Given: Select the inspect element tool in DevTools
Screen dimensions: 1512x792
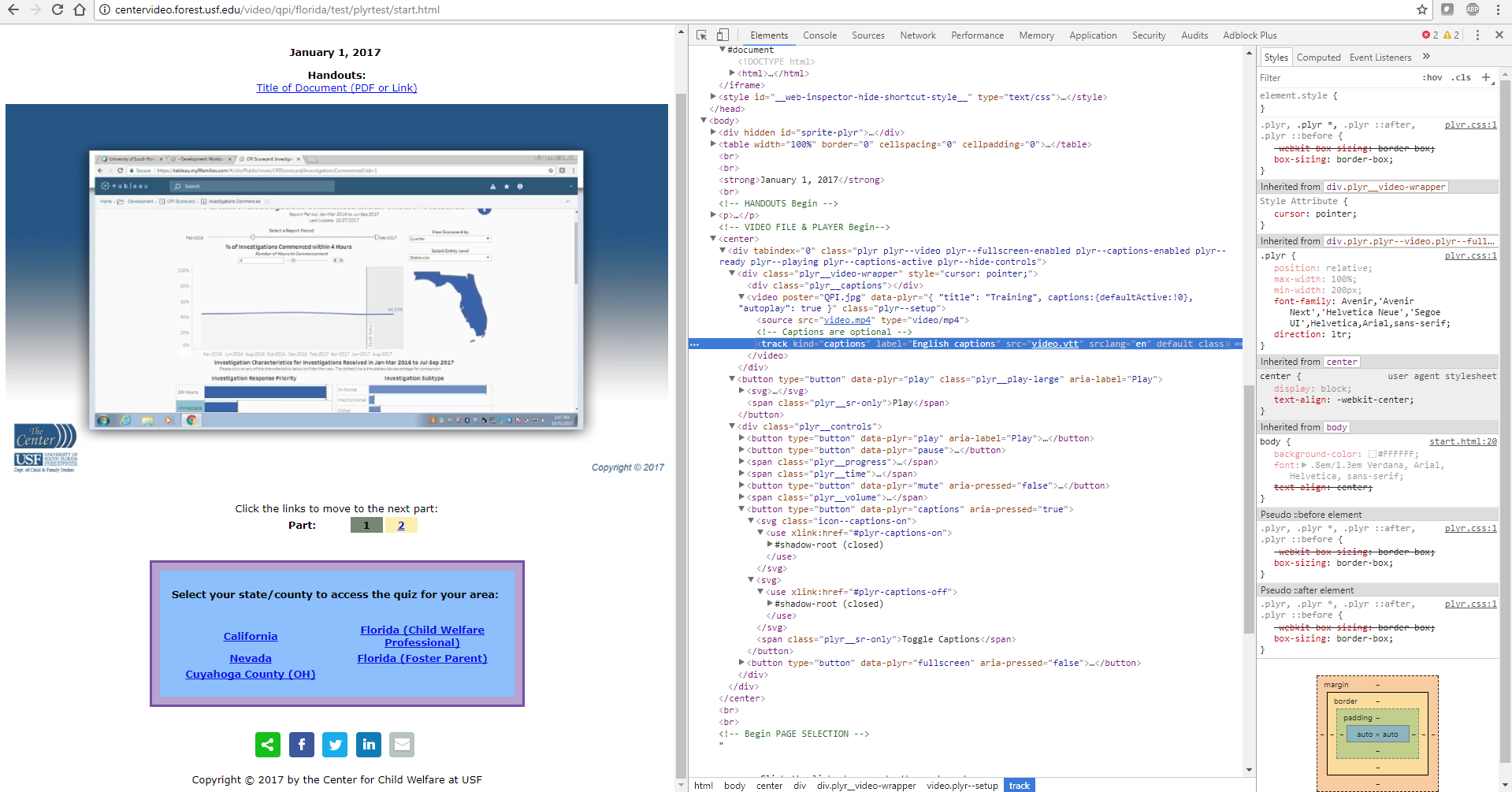Looking at the screenshot, I should [x=700, y=35].
